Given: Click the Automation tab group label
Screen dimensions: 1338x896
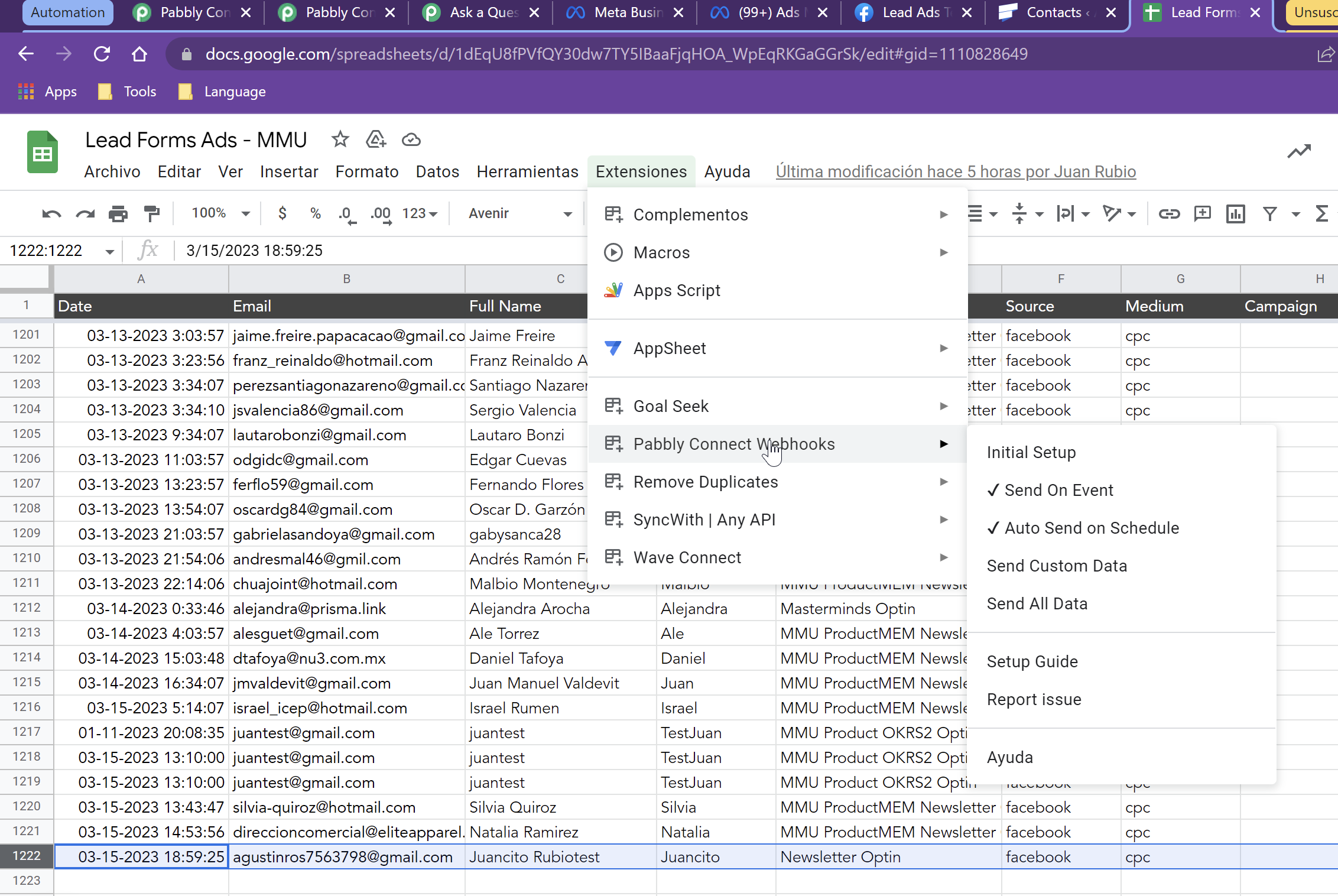Looking at the screenshot, I should [67, 12].
